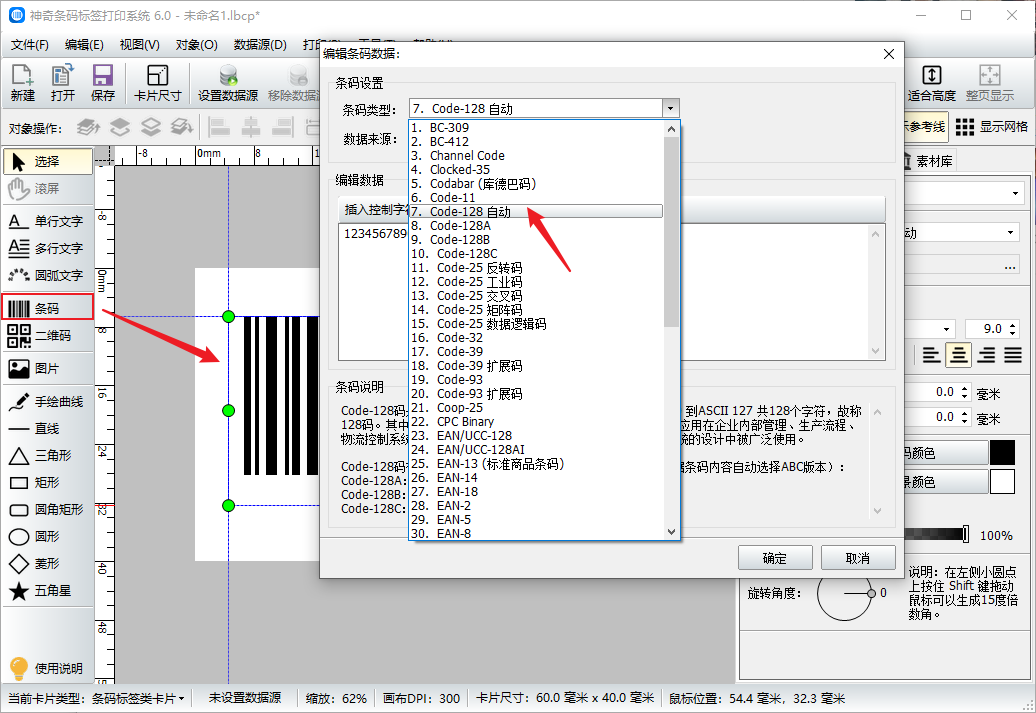The height and width of the screenshot is (713, 1036).
Task: Toggle 显示网格 grid display
Action: (992, 127)
